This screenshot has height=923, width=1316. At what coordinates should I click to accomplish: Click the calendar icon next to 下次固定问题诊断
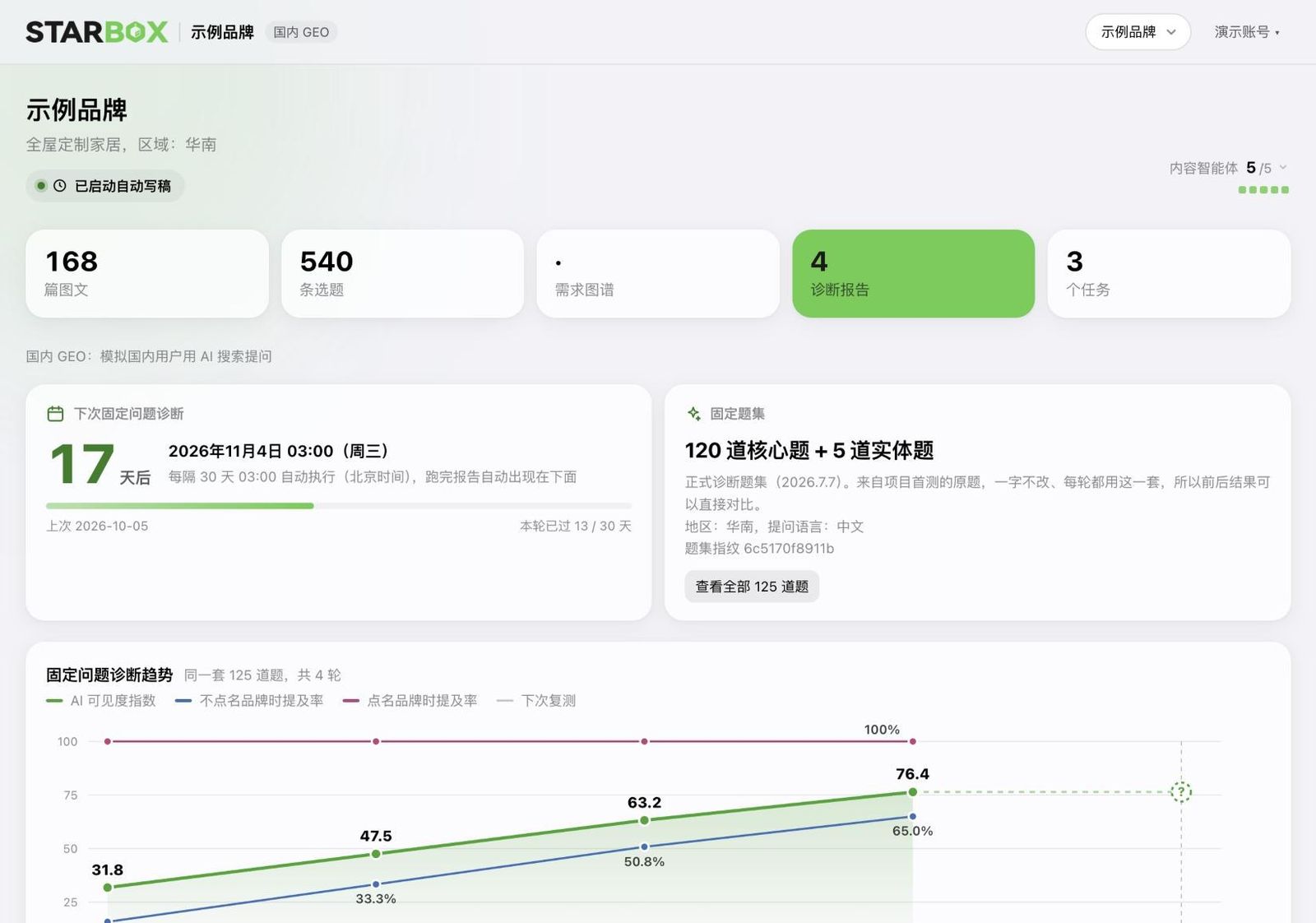55,414
